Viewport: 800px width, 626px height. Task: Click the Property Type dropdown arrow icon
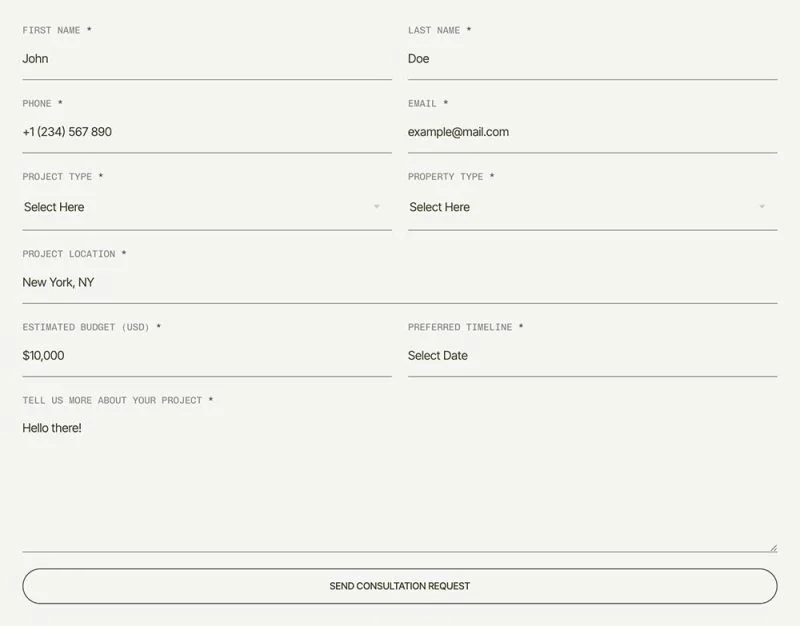[762, 207]
